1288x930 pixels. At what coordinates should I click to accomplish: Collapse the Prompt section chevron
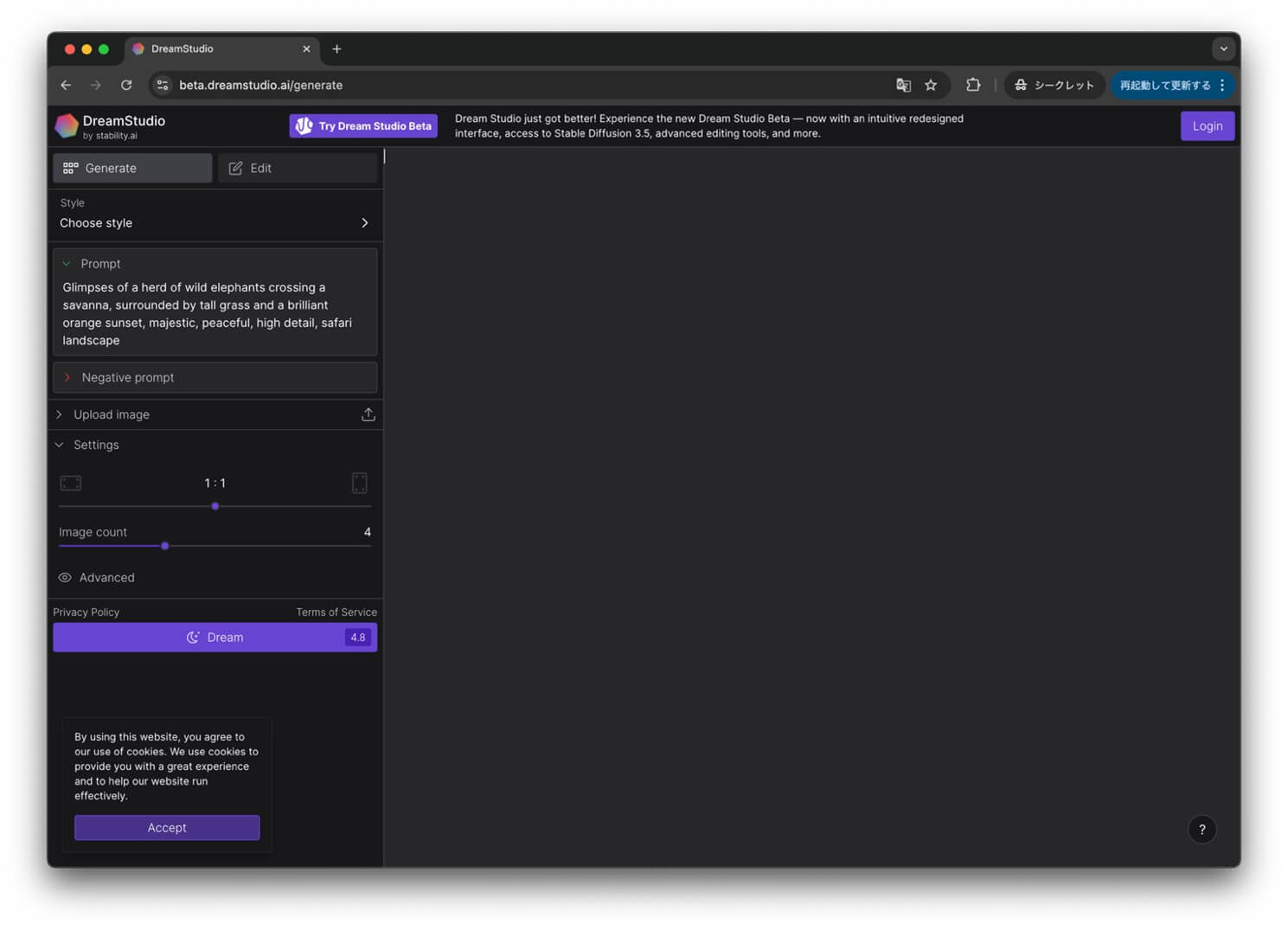(67, 264)
